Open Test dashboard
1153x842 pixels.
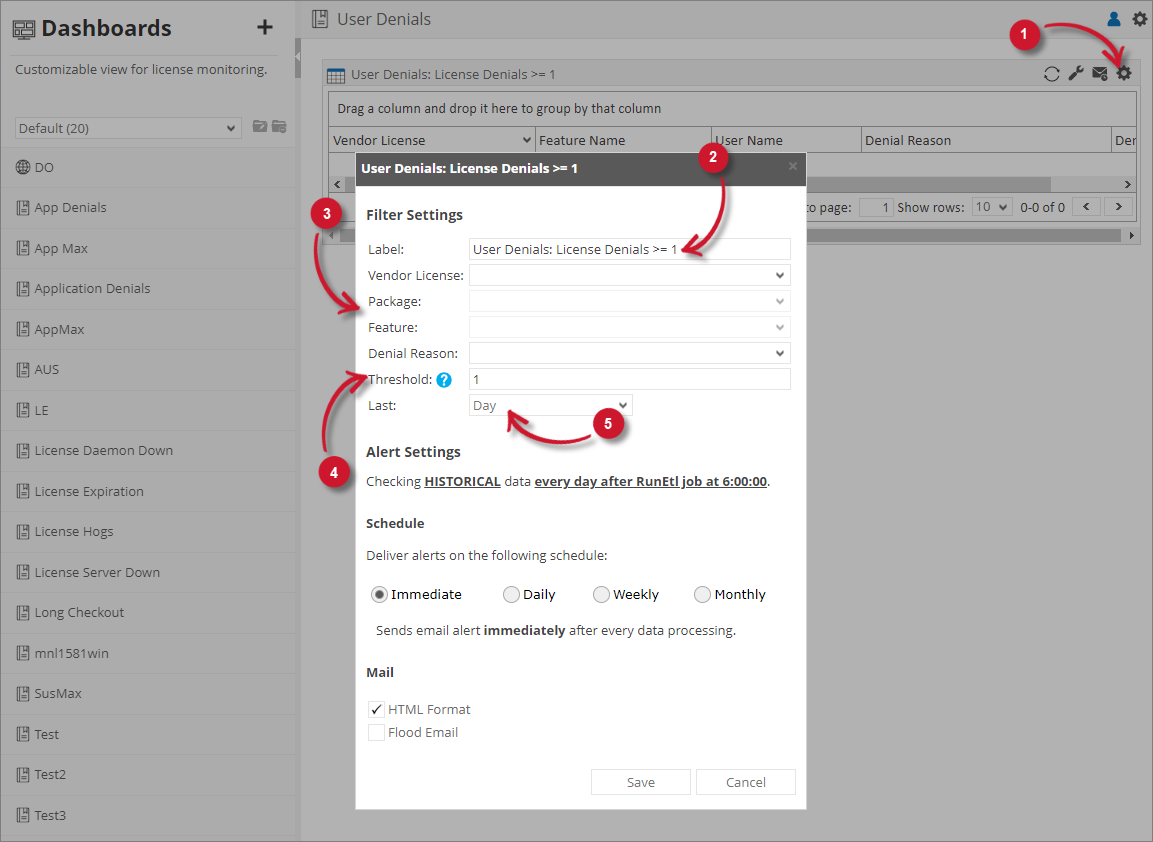(x=147, y=734)
